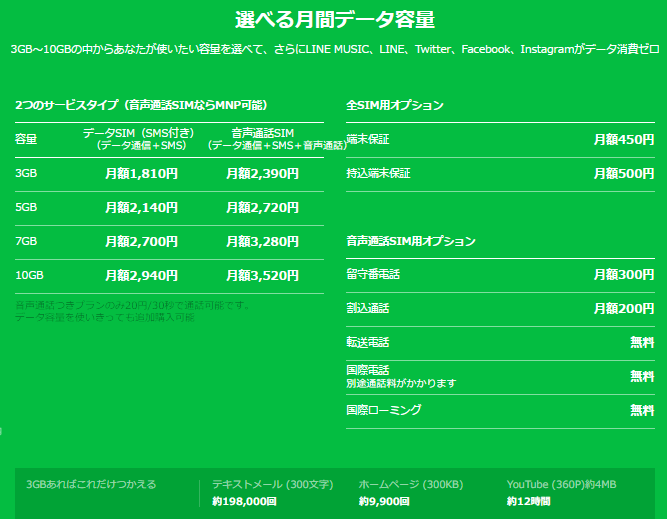667x519 pixels.
Task: Click the 留守番電話 option label
Action: click(373, 274)
